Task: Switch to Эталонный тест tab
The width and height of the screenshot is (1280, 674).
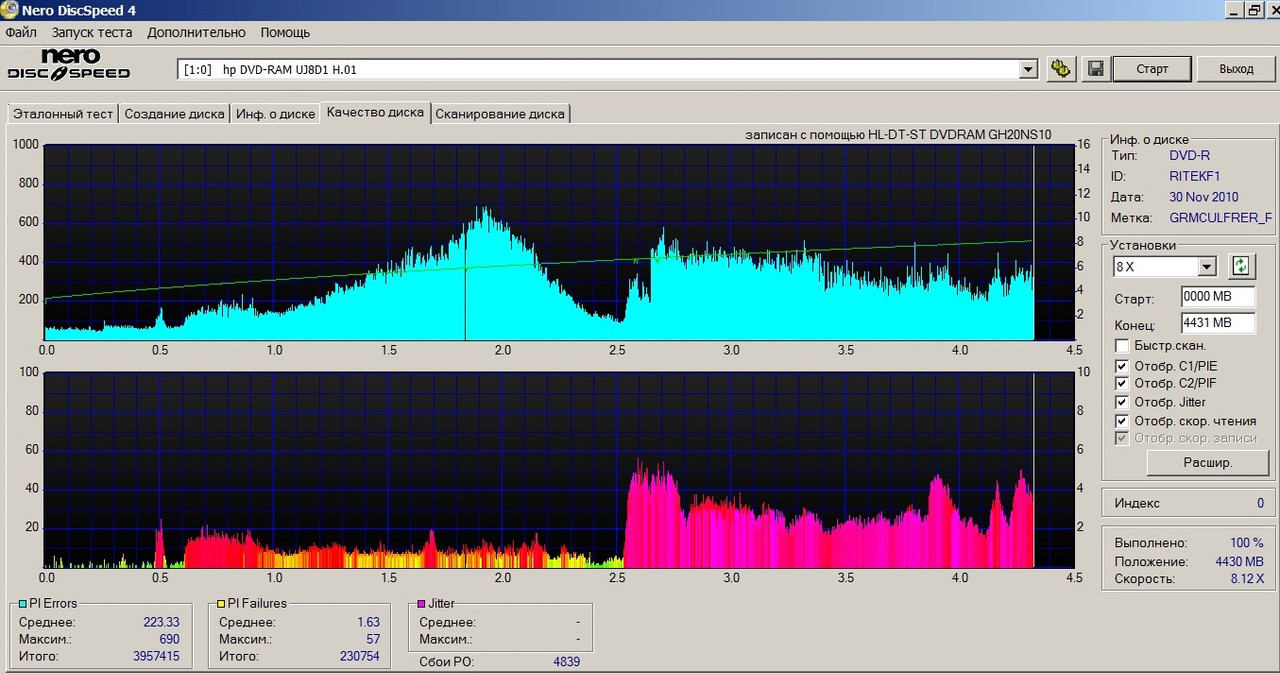Action: (62, 114)
